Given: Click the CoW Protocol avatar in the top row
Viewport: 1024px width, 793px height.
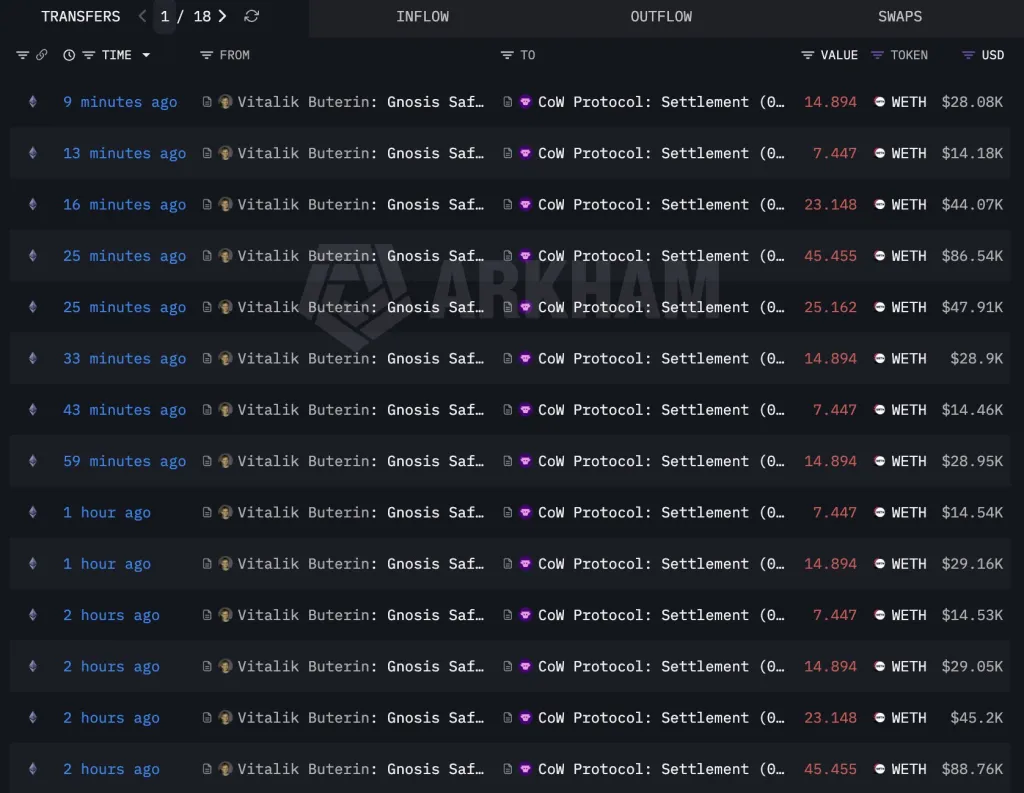Looking at the screenshot, I should 525,101.
